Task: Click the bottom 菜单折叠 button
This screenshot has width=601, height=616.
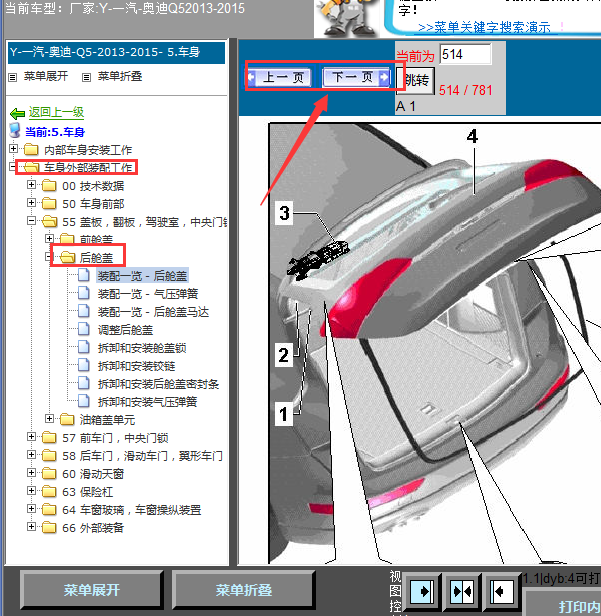Action: point(244,590)
